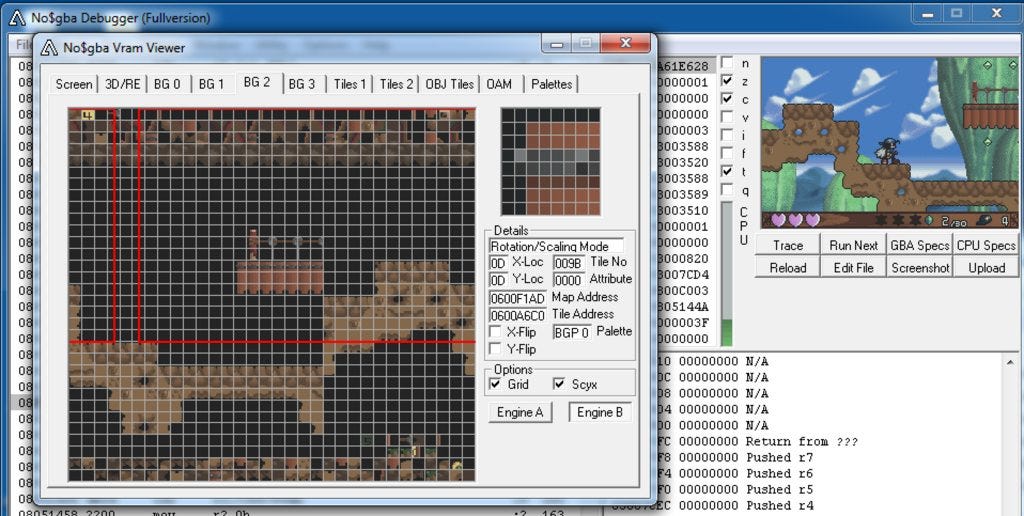Take a Screenshot with the button
The width and height of the screenshot is (1024, 516).
920,267
